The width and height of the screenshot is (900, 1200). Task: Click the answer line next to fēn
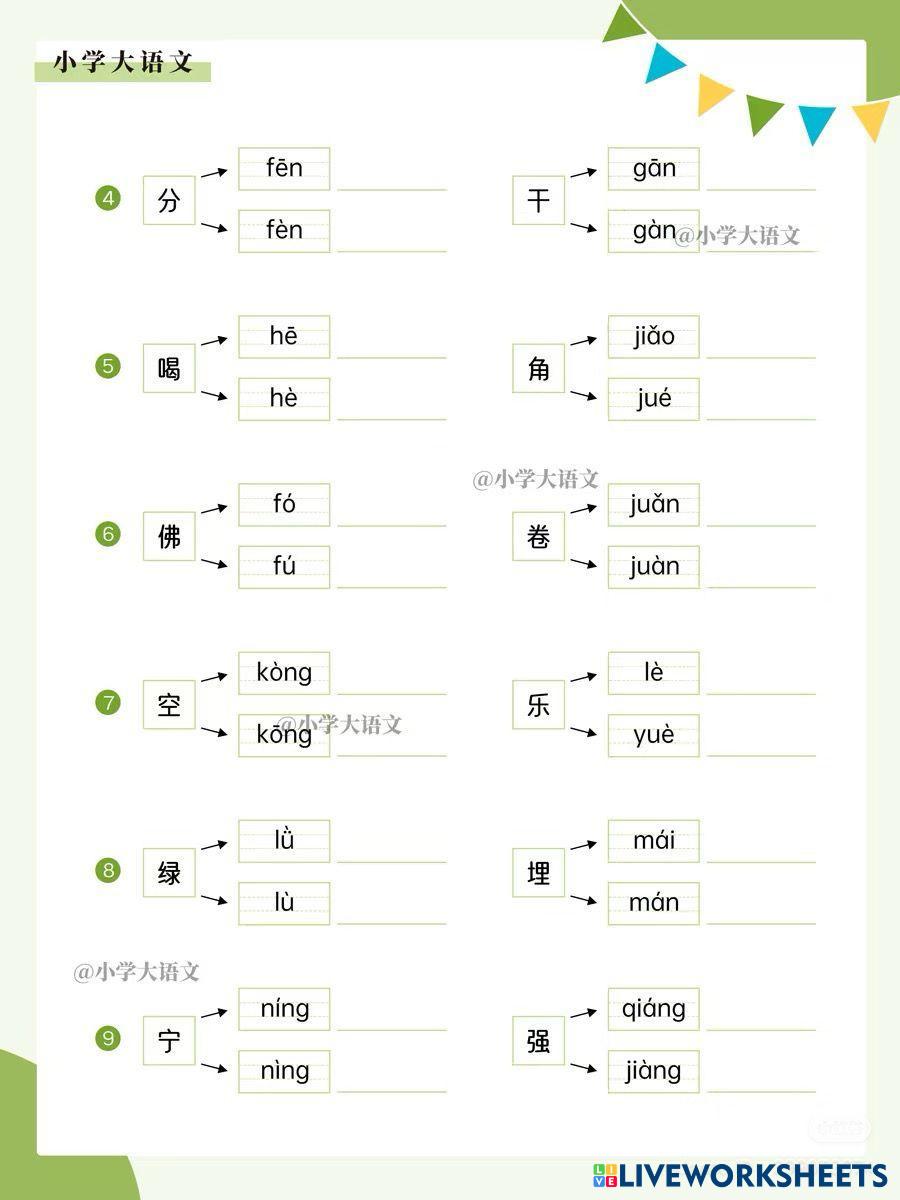coord(391,176)
